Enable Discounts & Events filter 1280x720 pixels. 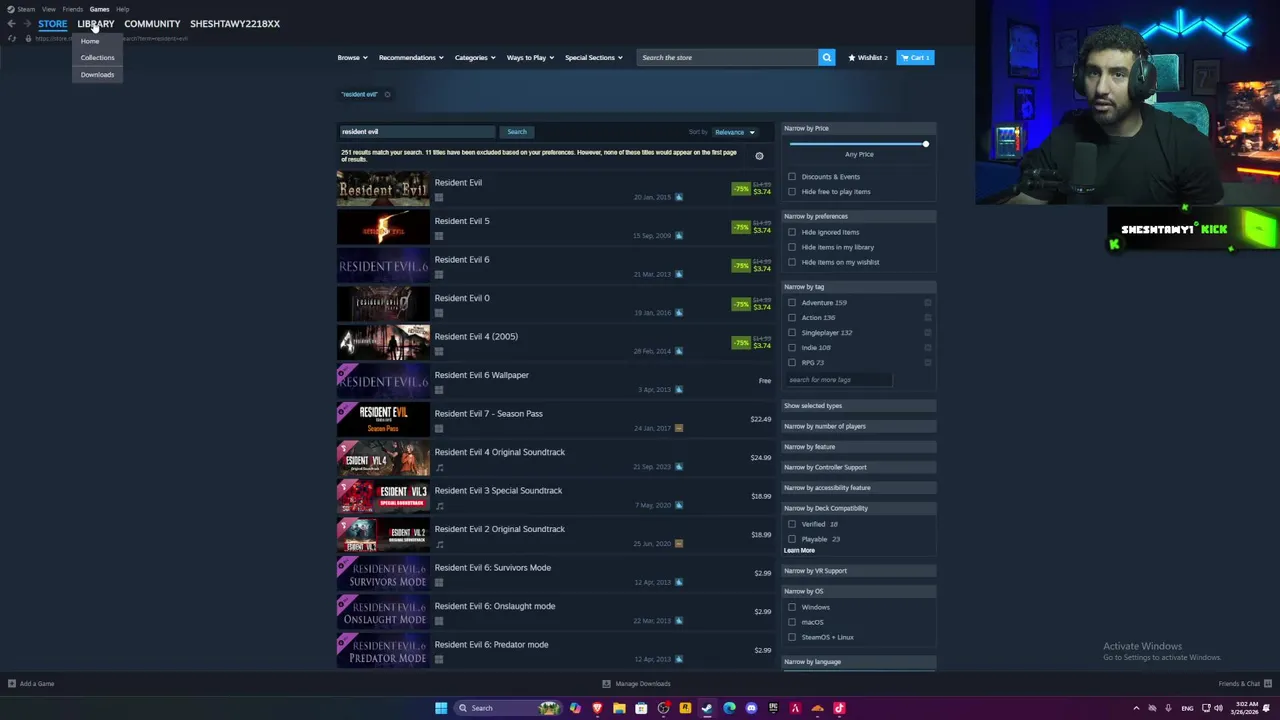[x=792, y=177]
